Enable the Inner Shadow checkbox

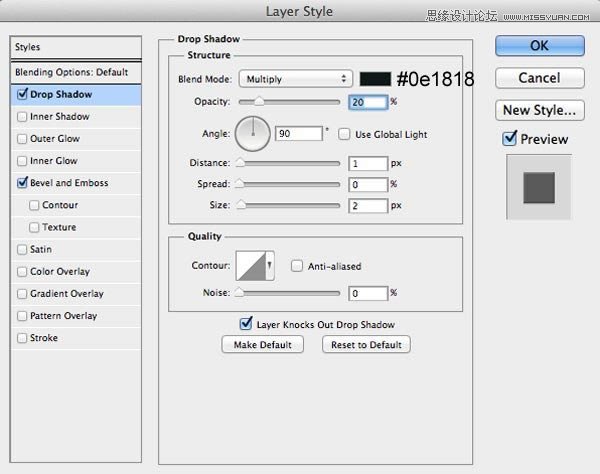pos(22,116)
